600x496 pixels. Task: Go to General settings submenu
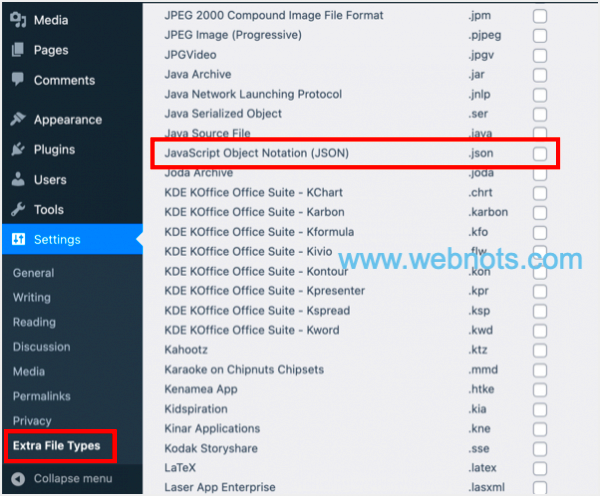(x=34, y=273)
